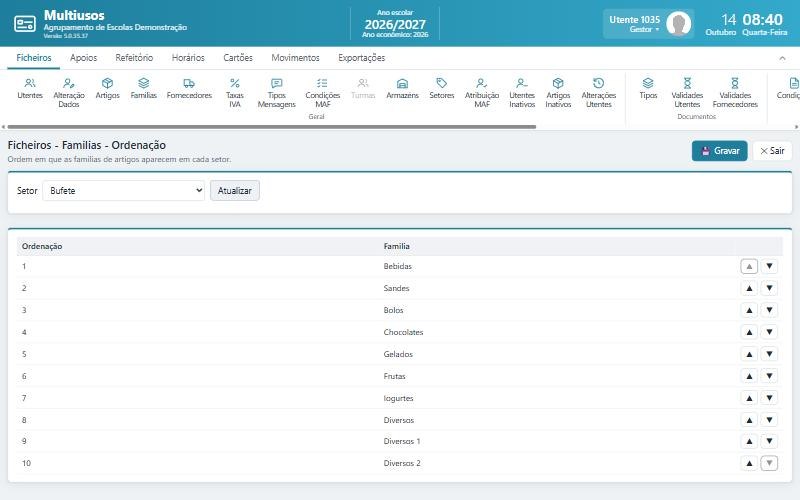Move Diversos row 8 up
800x500 pixels.
pos(749,420)
